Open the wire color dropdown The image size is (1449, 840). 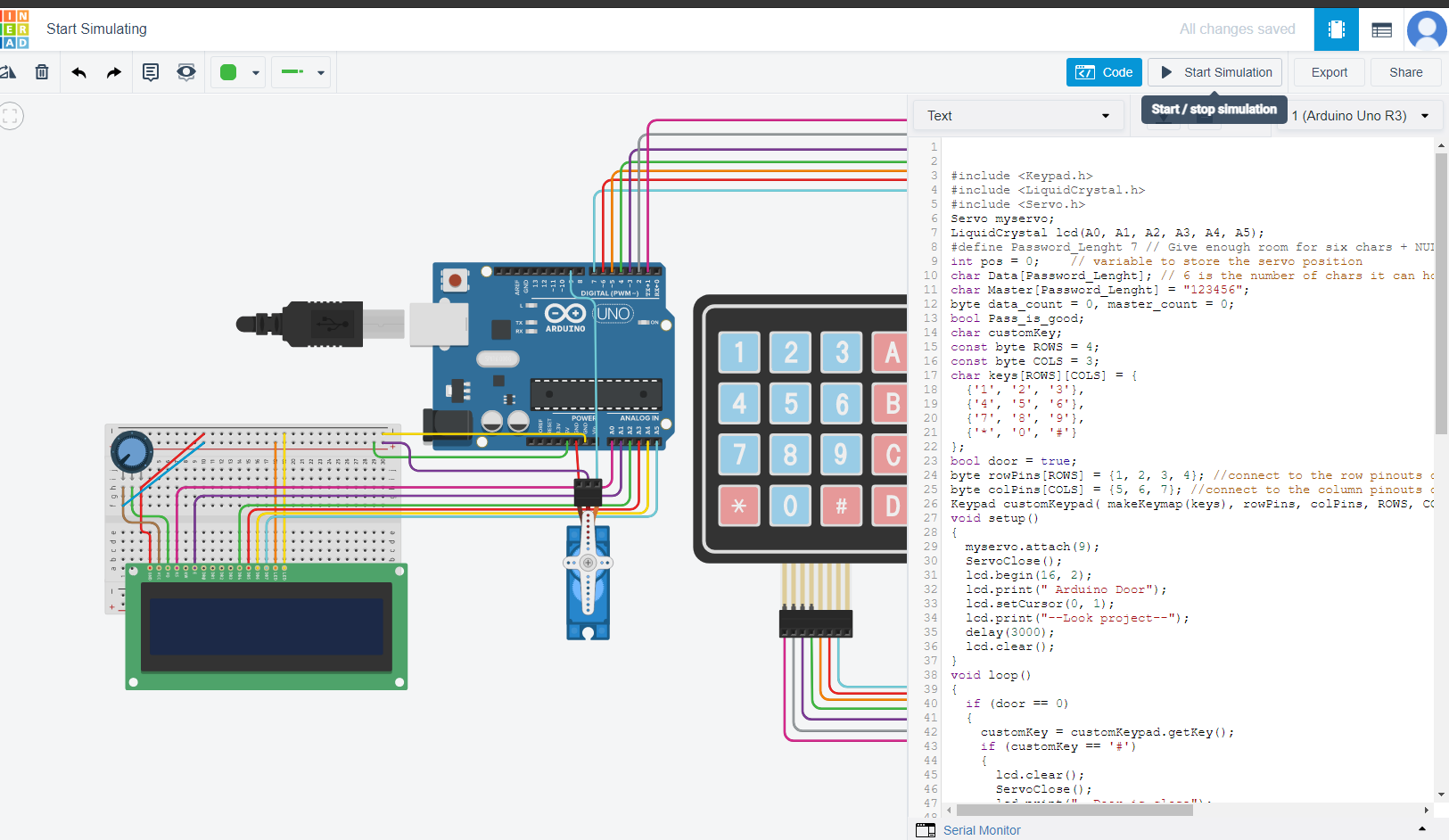pyautogui.click(x=240, y=72)
